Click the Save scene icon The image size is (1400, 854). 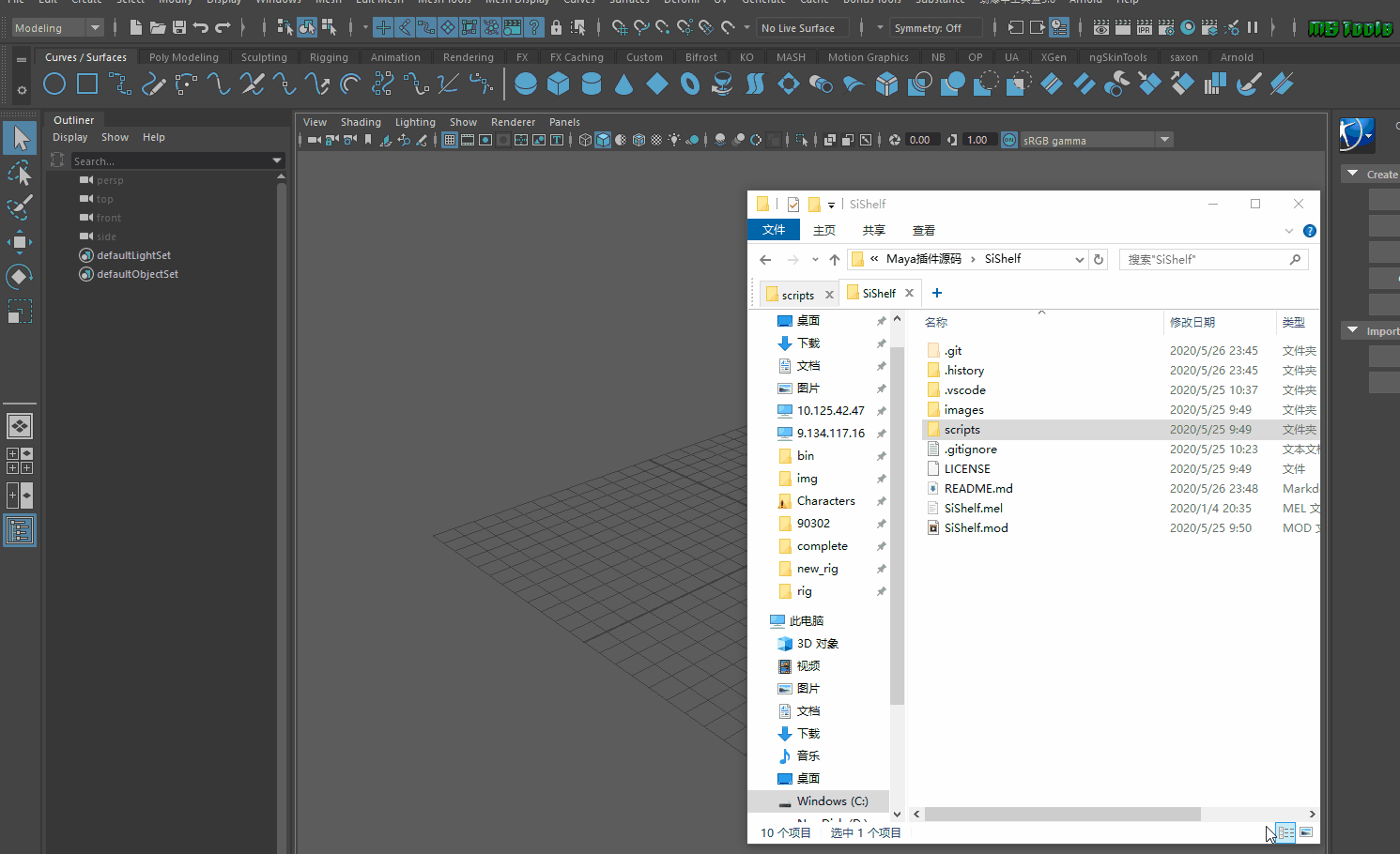coord(178,28)
